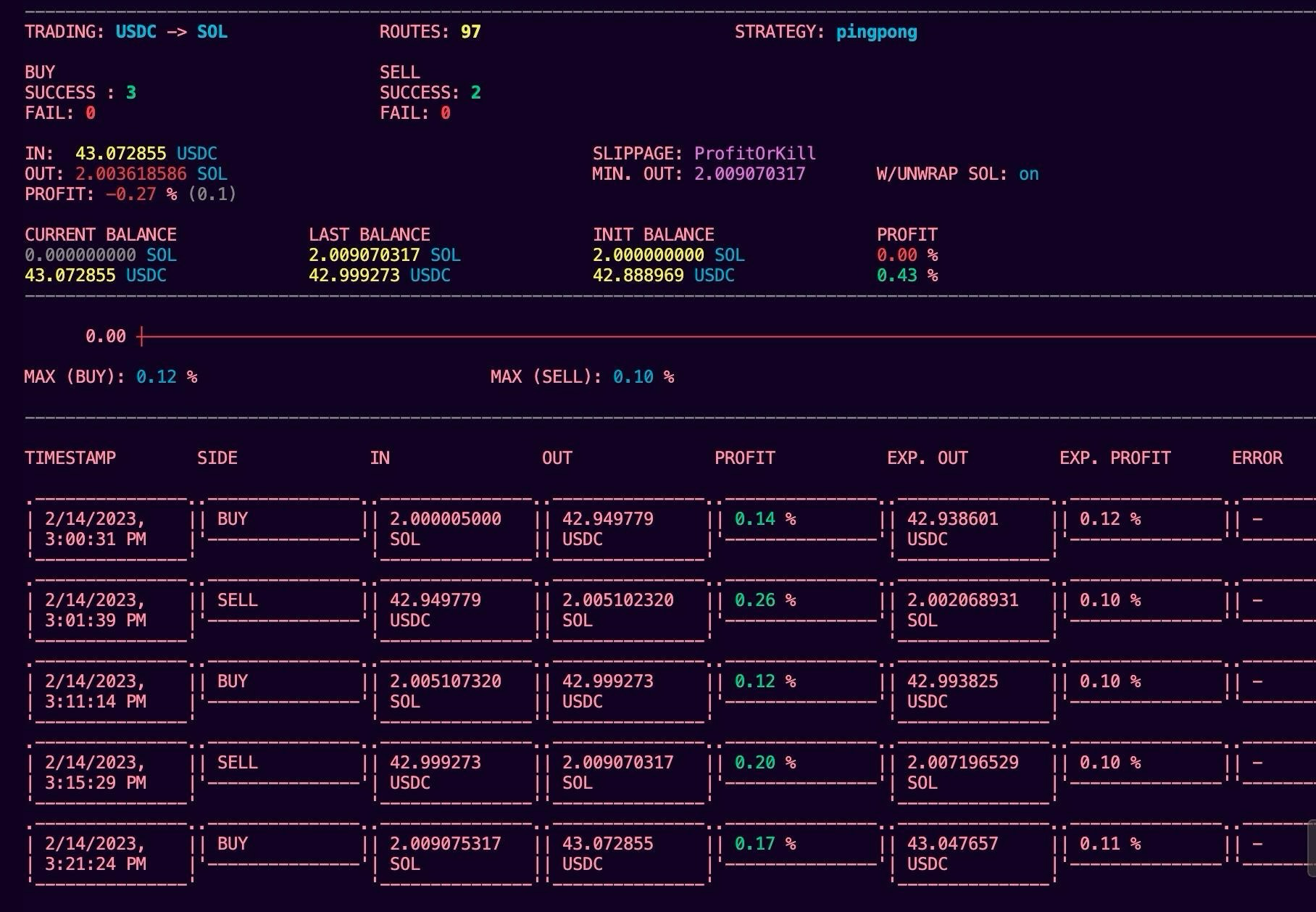The image size is (1316, 912).
Task: Select the SELL cell in the 3:15:29 PM row
Action: point(238,763)
